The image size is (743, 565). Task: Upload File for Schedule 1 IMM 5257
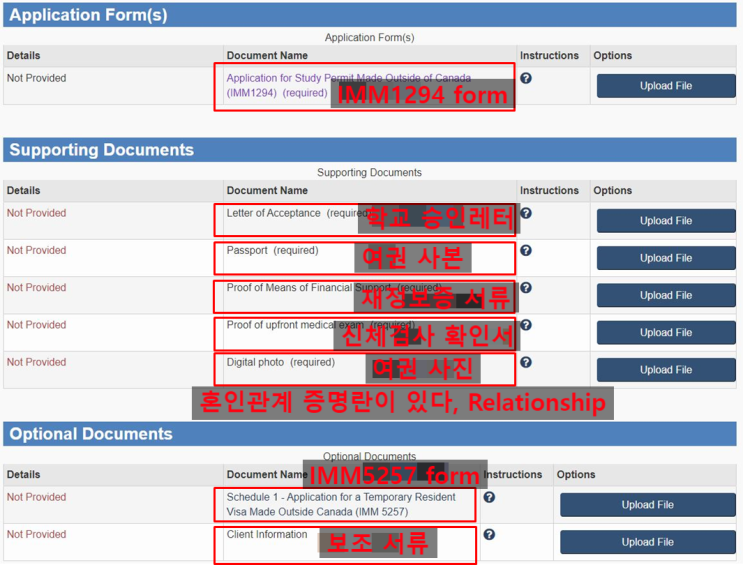(x=647, y=505)
